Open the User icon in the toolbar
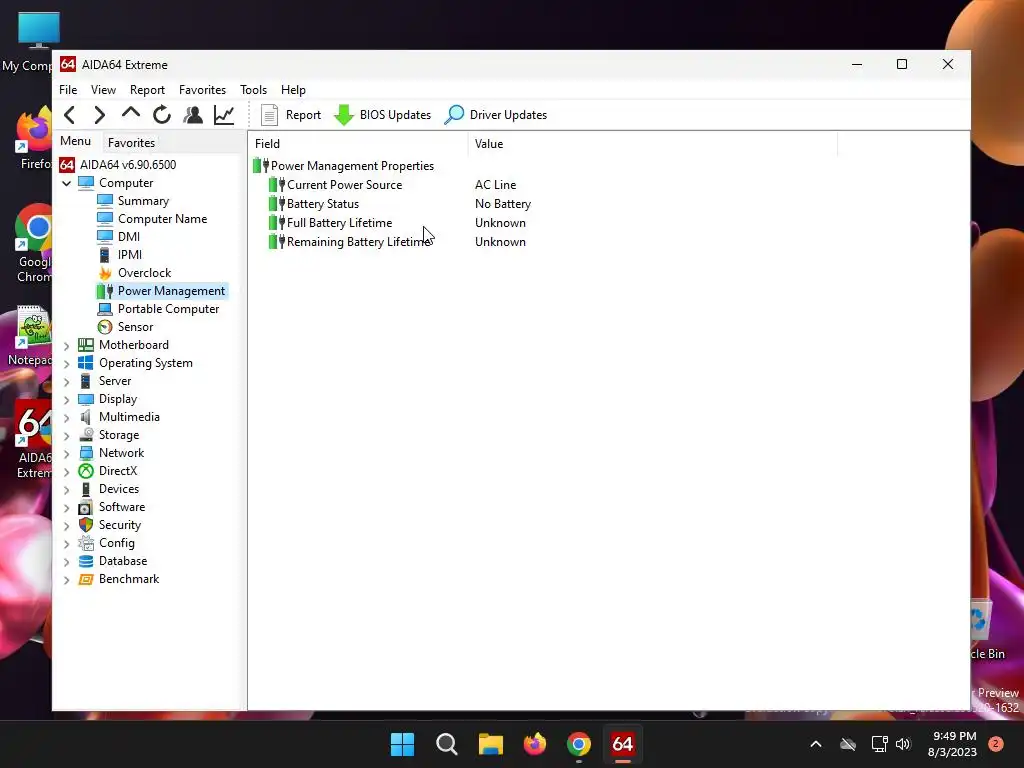This screenshot has width=1024, height=768. tap(193, 115)
